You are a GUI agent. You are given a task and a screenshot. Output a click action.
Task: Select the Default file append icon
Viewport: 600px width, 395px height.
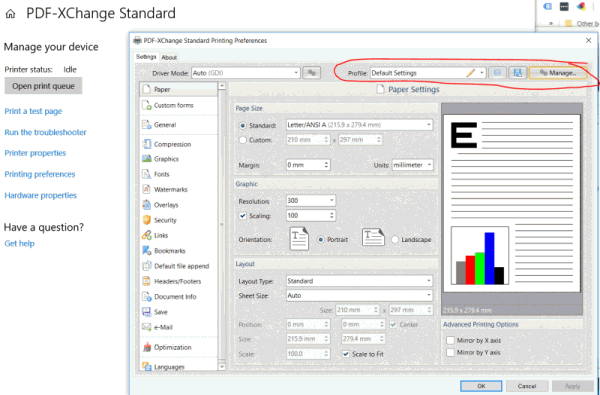147,266
